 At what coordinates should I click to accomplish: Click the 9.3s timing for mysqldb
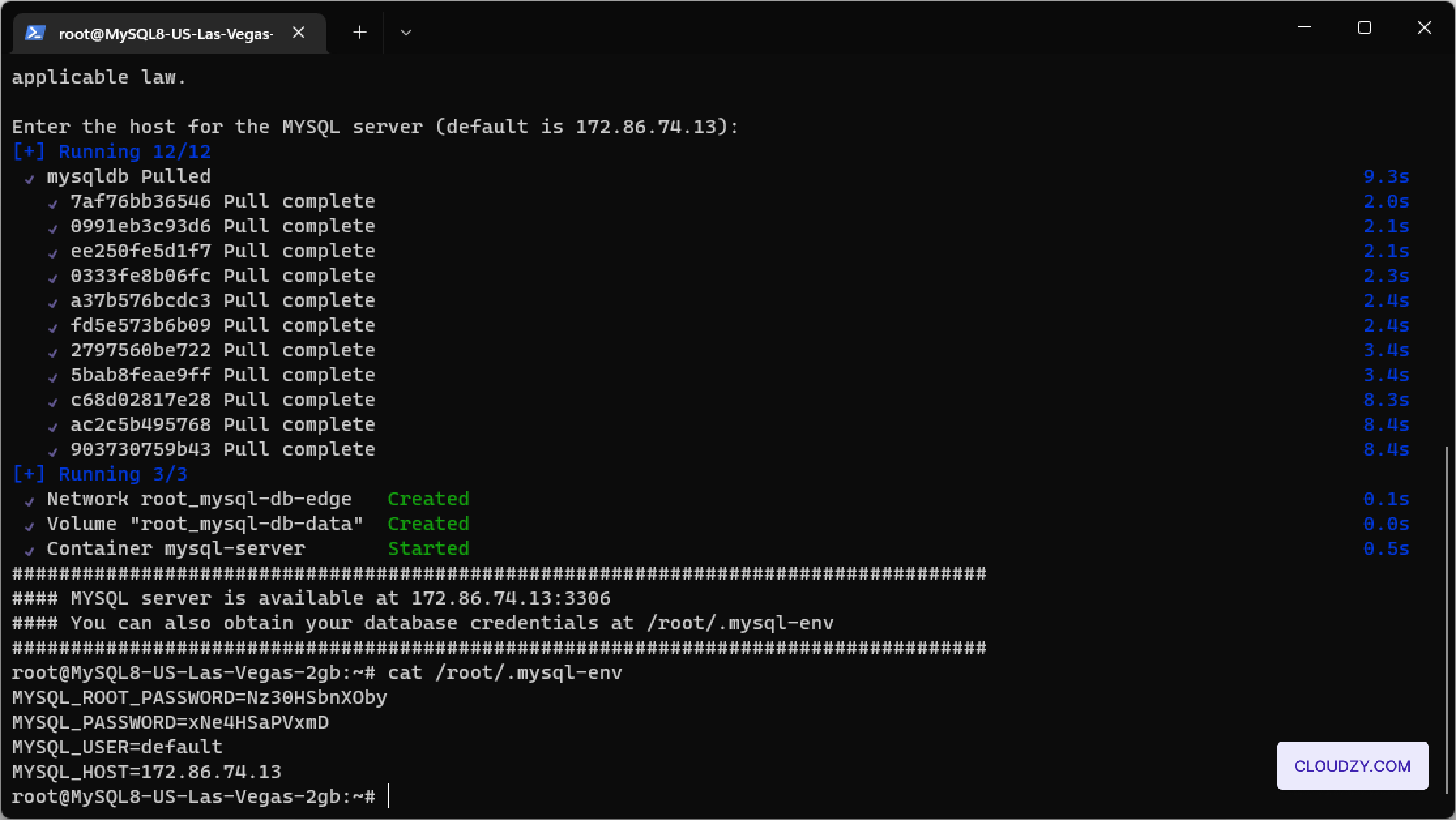point(1386,177)
